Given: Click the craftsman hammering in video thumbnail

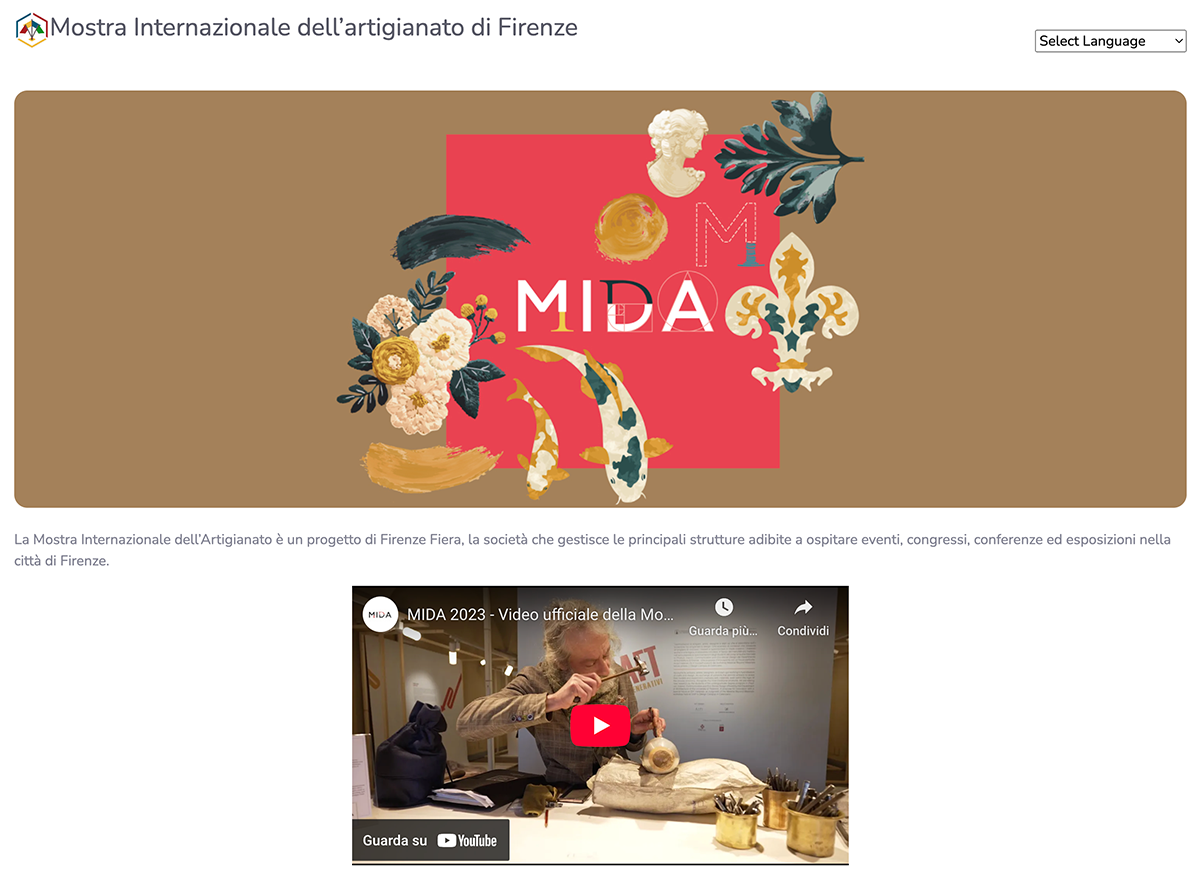Looking at the screenshot, I should pyautogui.click(x=560, y=700).
